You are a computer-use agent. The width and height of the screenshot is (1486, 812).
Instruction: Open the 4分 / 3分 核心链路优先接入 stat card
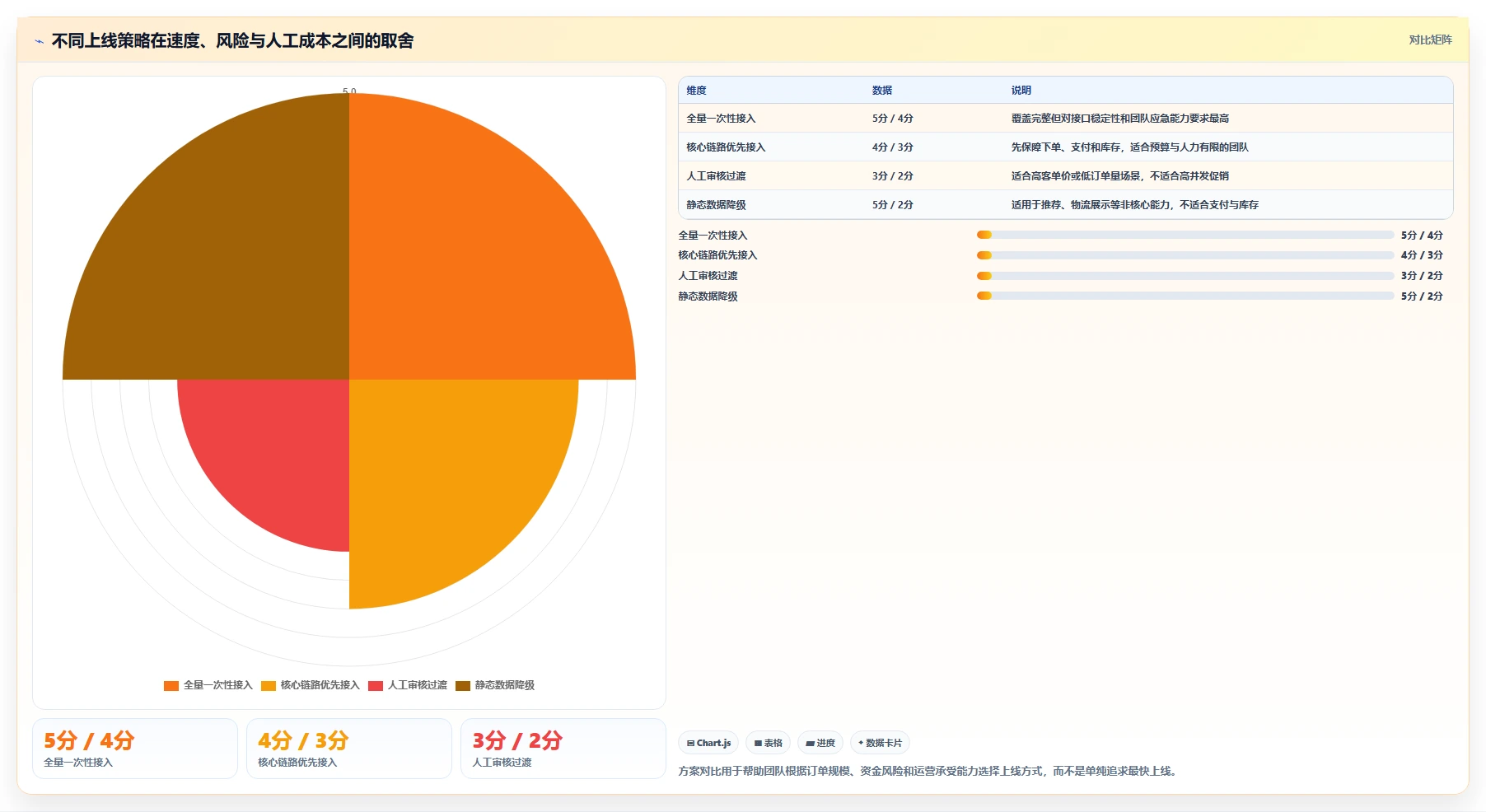click(x=349, y=749)
